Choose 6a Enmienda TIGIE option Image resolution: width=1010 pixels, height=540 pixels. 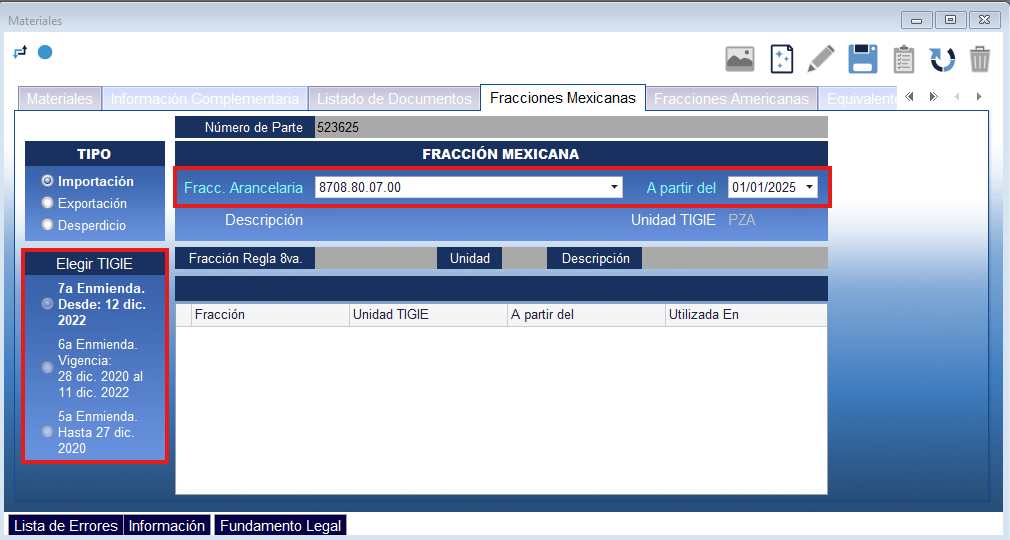(x=47, y=368)
